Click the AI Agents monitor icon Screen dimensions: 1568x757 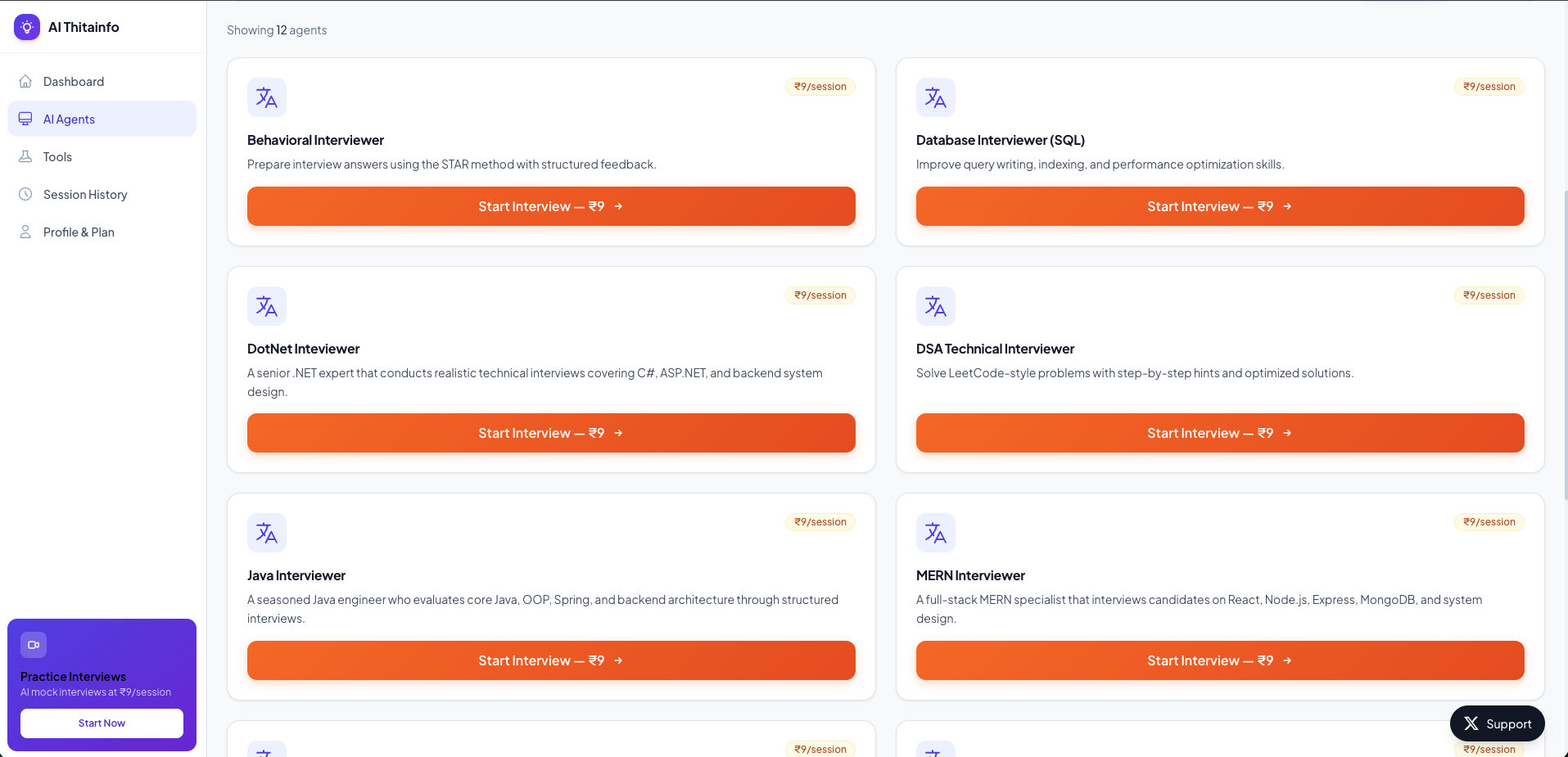click(x=25, y=119)
